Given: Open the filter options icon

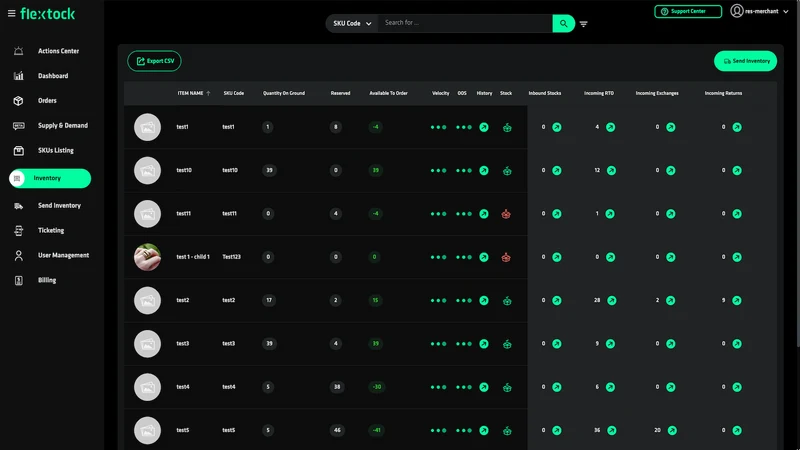Looking at the screenshot, I should 584,24.
